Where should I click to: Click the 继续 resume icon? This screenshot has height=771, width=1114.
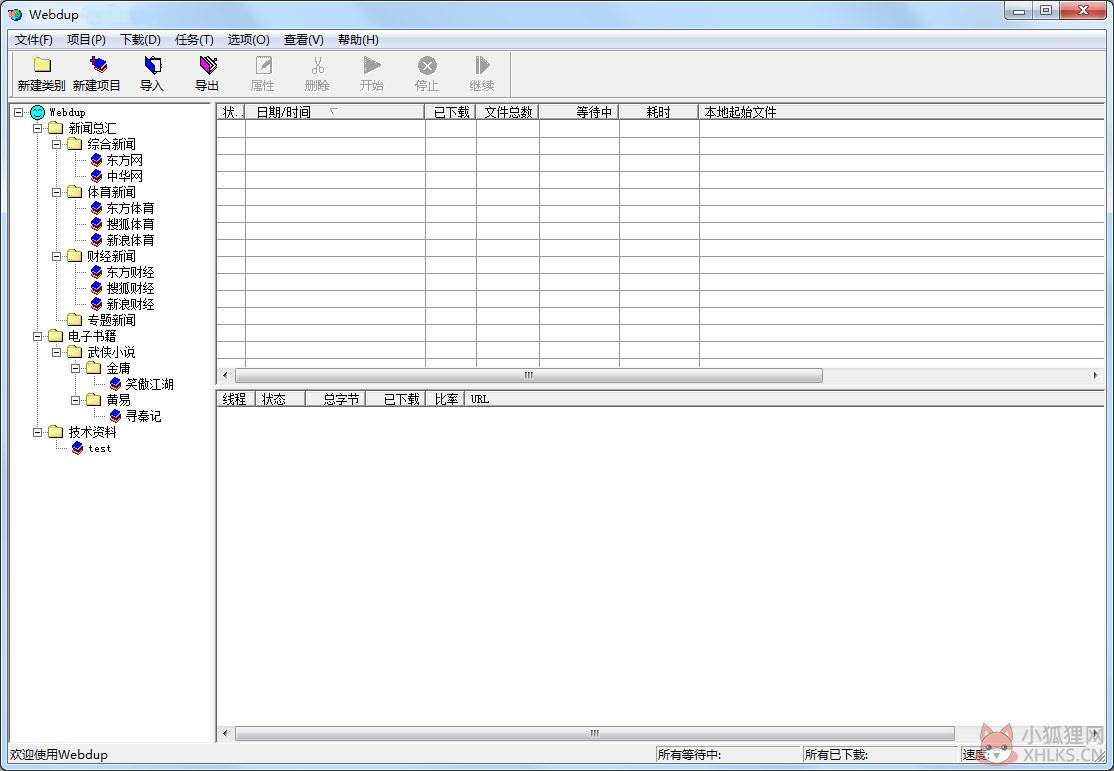[x=482, y=65]
